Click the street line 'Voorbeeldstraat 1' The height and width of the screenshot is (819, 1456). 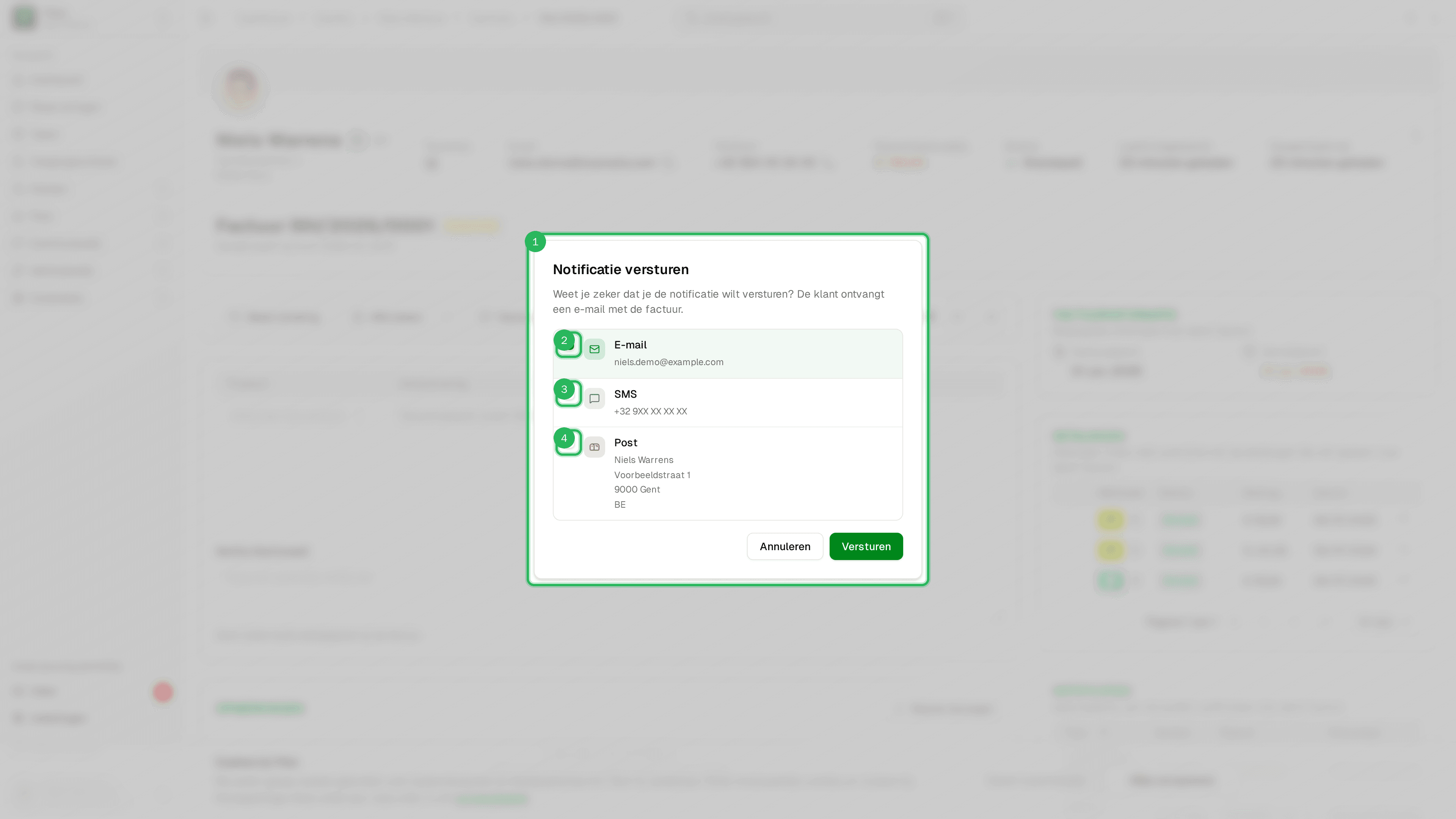click(652, 475)
